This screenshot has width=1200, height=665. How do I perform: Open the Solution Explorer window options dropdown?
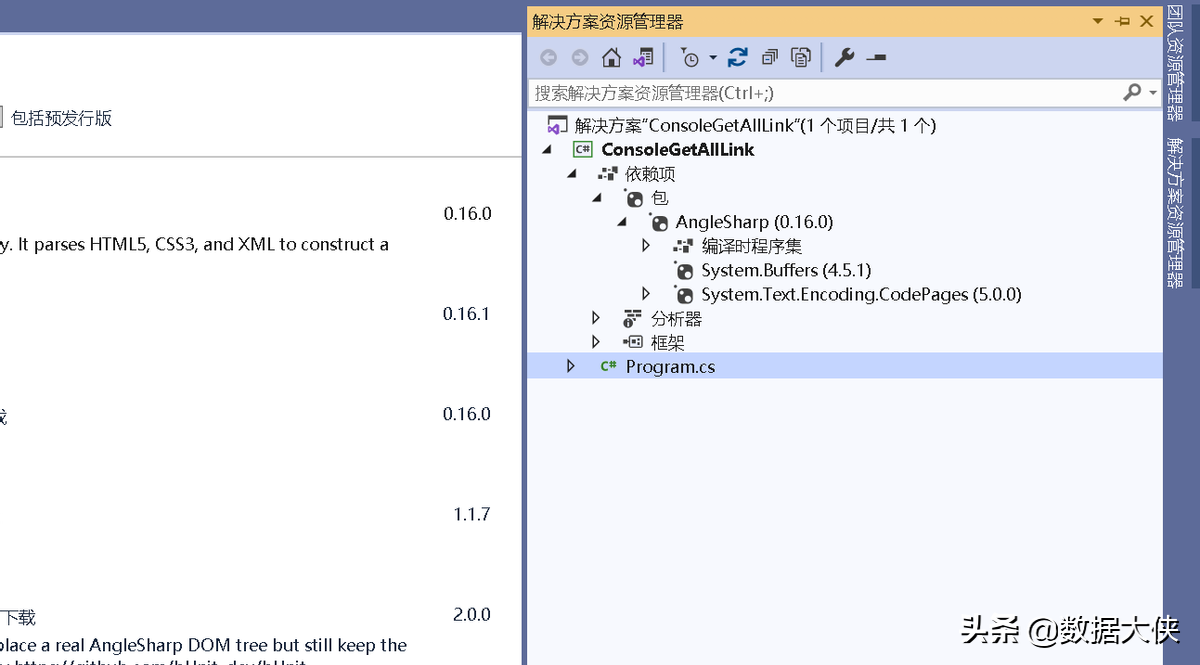(x=1098, y=21)
